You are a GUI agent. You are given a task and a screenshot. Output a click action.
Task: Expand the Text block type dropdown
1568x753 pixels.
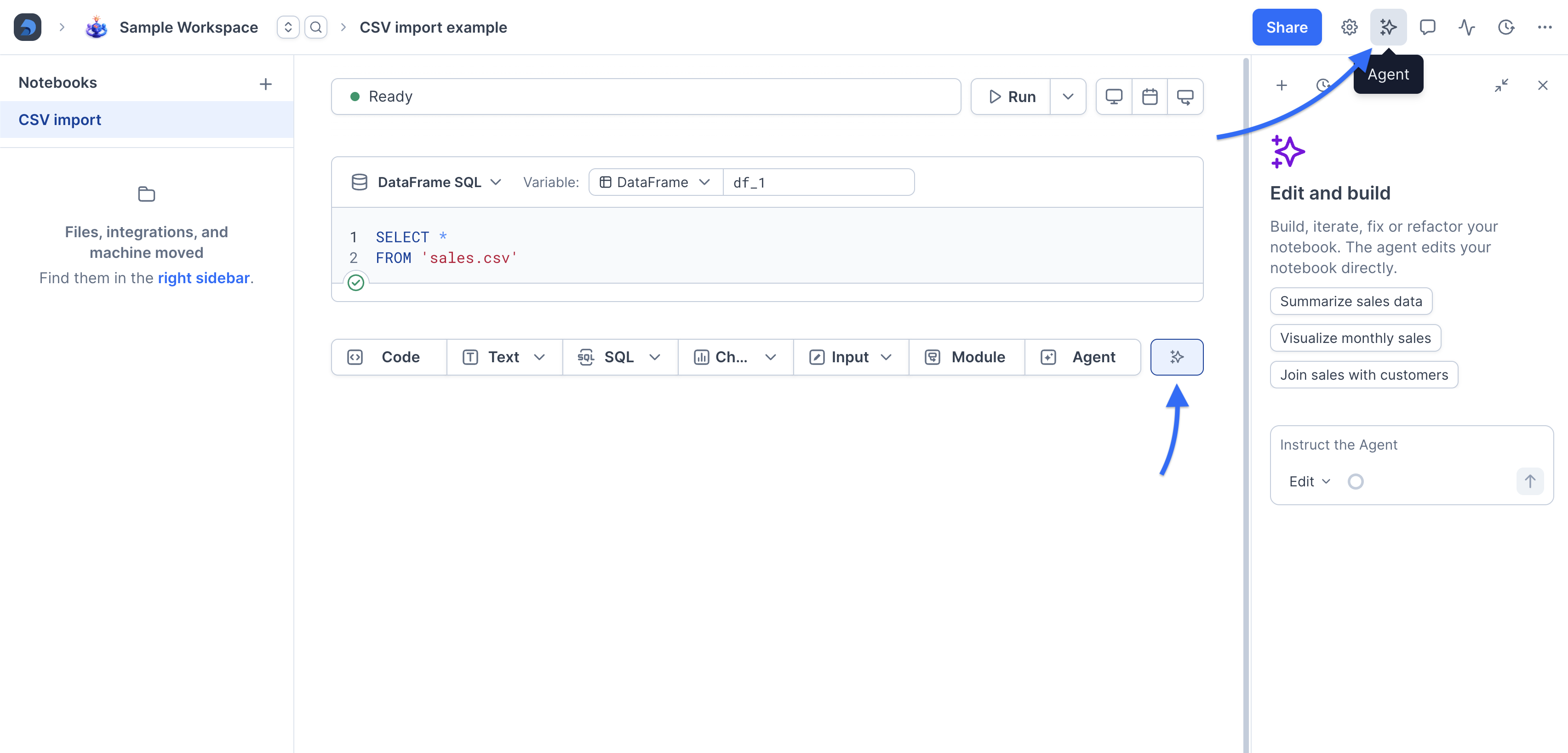[539, 357]
